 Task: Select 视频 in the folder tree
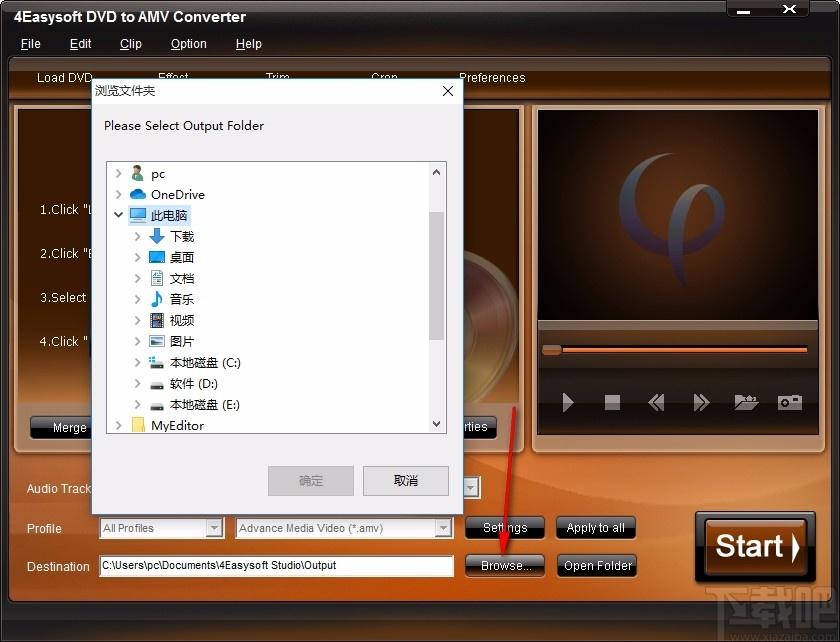coord(182,320)
